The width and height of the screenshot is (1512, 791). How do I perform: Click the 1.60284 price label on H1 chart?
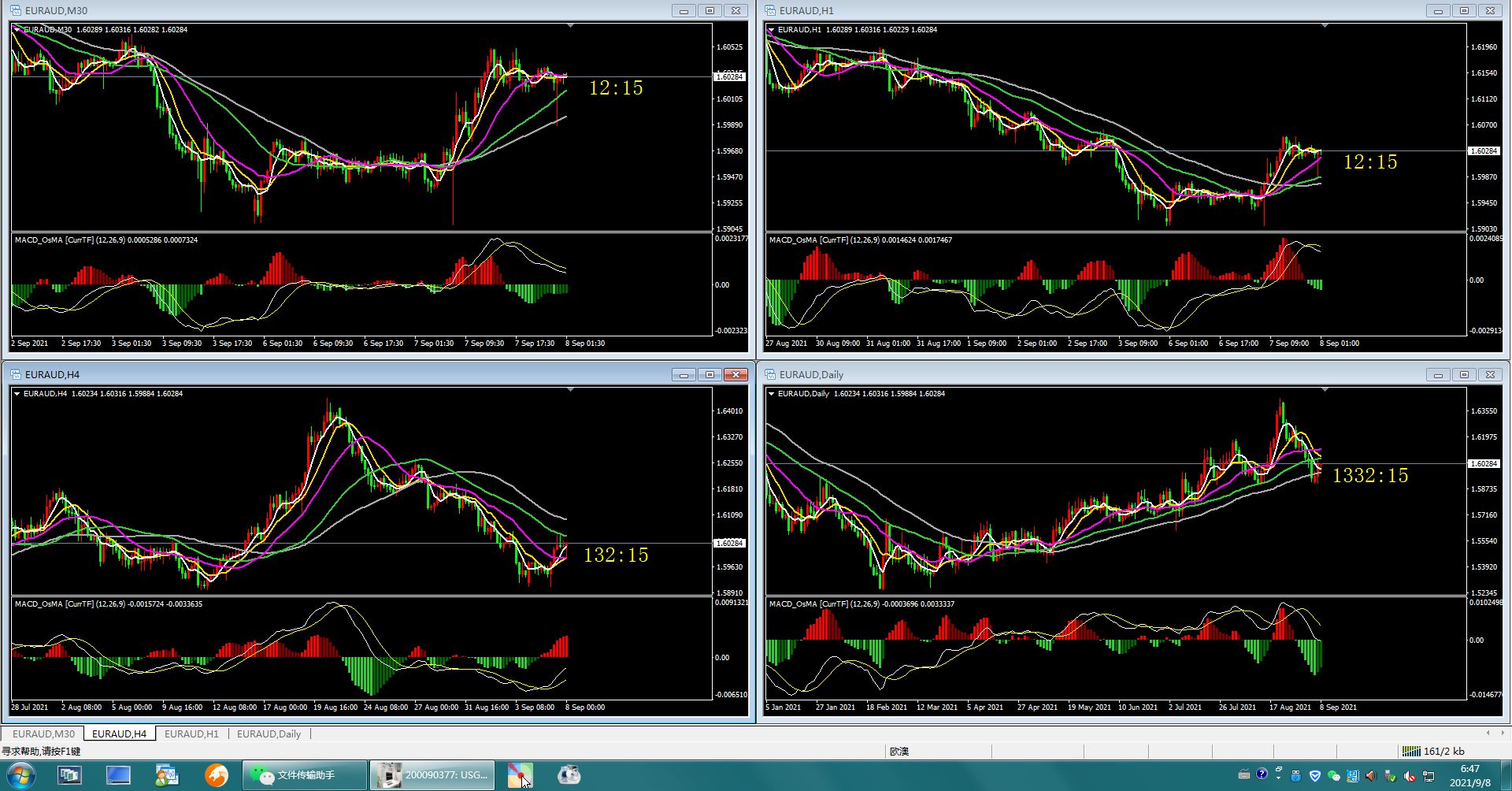click(x=1484, y=150)
